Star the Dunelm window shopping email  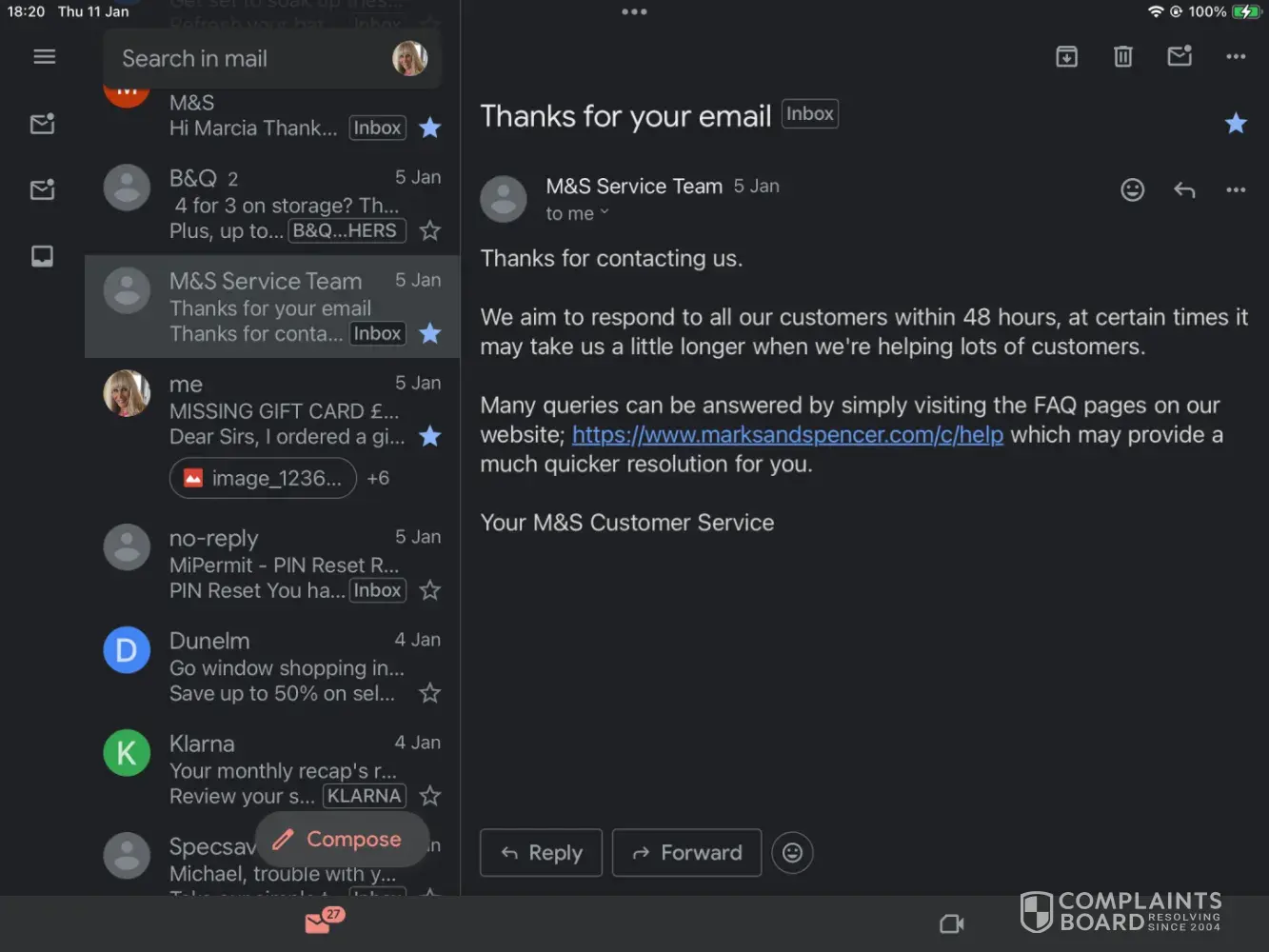pos(430,693)
